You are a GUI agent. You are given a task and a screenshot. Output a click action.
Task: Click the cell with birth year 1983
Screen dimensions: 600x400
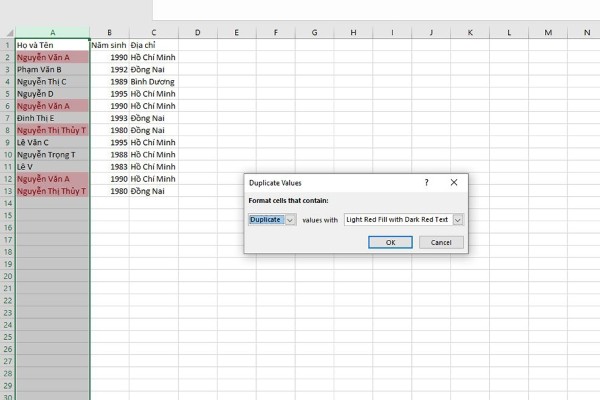tap(108, 166)
